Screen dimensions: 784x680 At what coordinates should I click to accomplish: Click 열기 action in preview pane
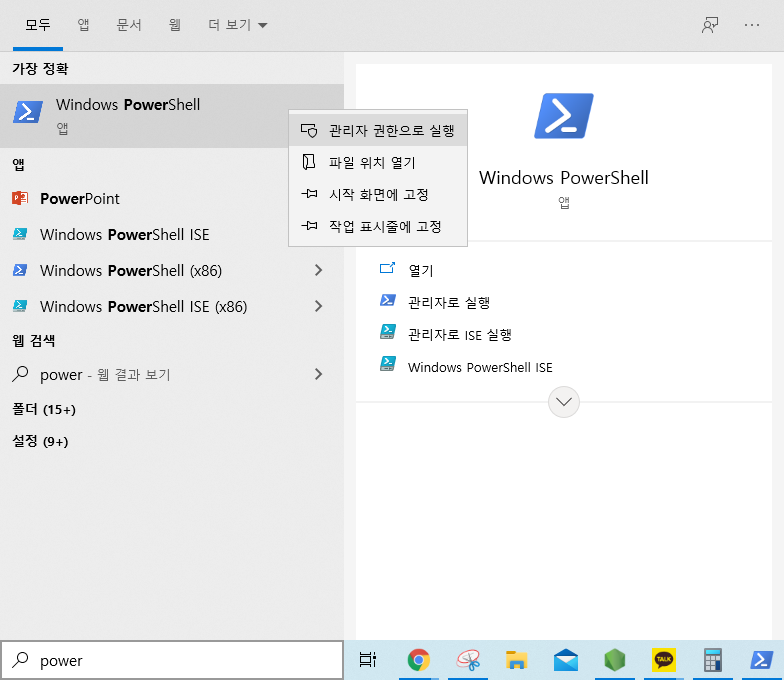click(421, 270)
